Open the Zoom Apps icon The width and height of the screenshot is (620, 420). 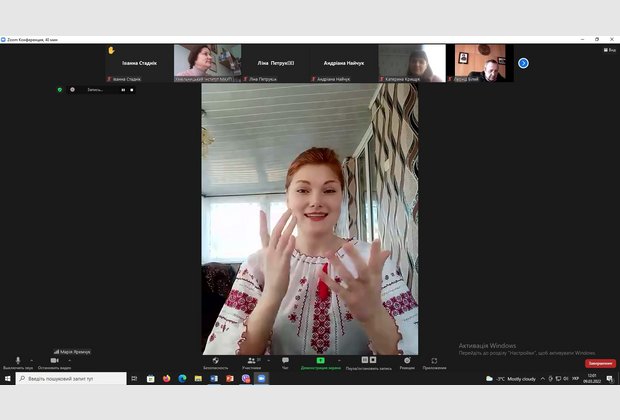pos(434,361)
